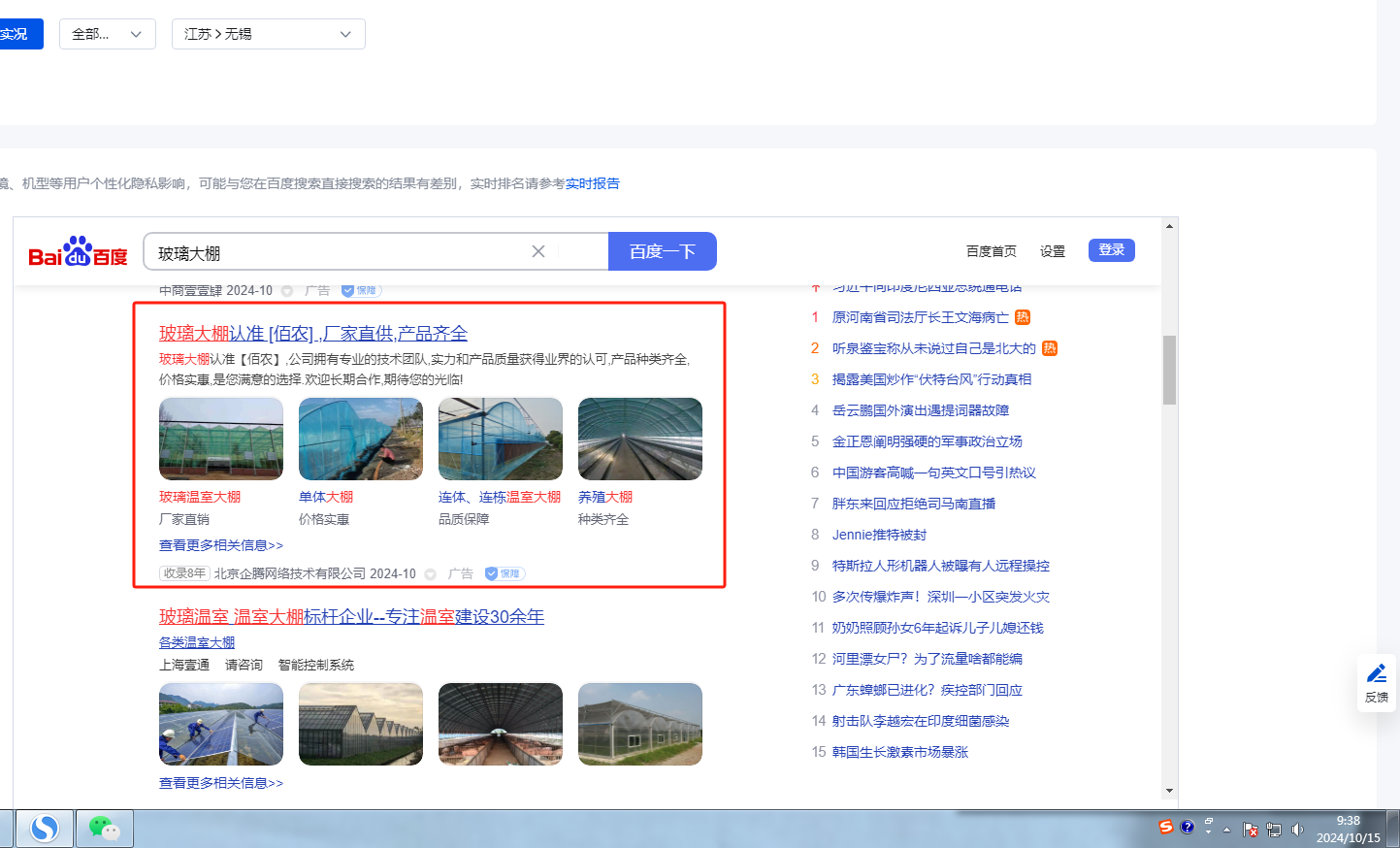Open the 全部... dropdown
The height and width of the screenshot is (848, 1400).
coord(108,34)
